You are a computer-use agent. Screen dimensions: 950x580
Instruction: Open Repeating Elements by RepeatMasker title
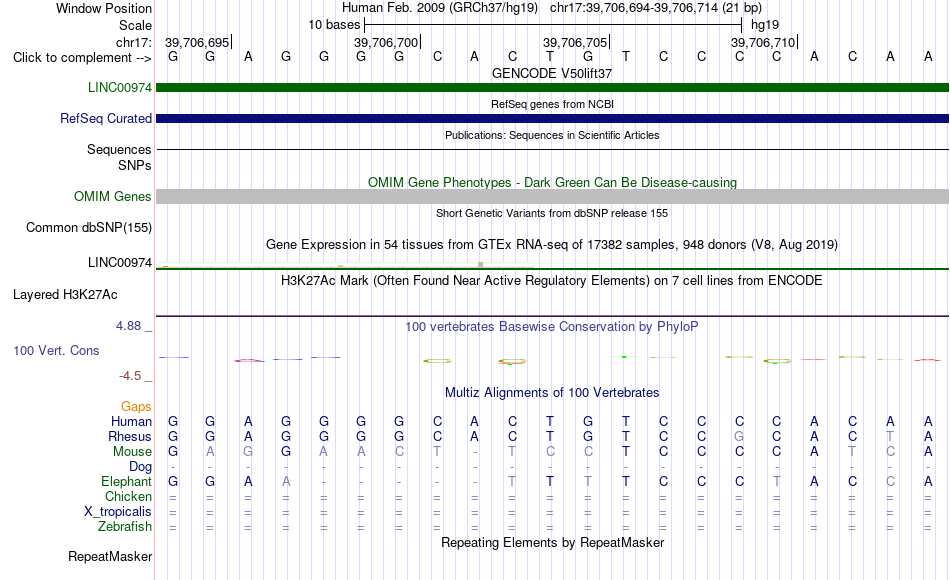pos(552,542)
